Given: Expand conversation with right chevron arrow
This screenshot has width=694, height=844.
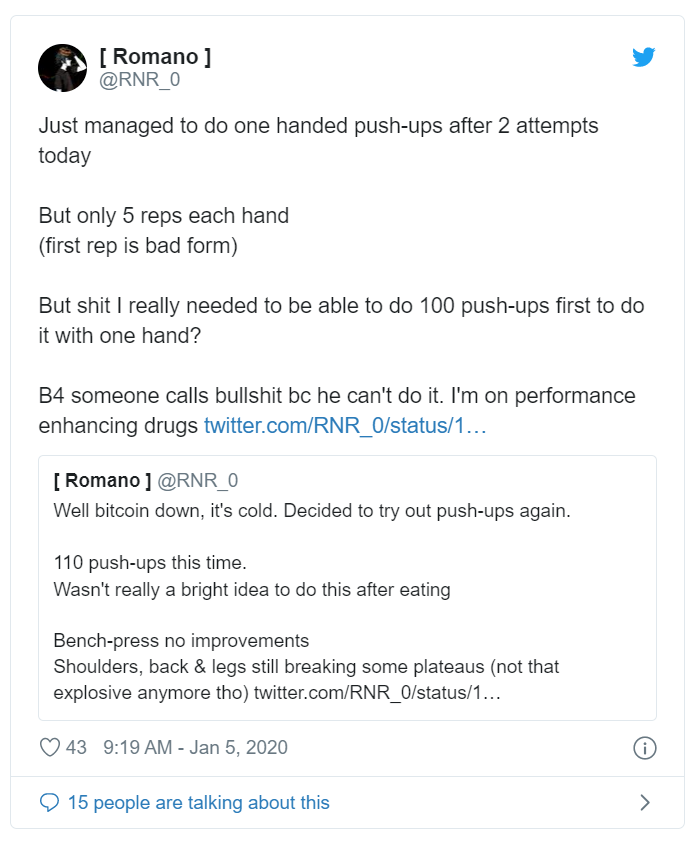Looking at the screenshot, I should tap(645, 802).
